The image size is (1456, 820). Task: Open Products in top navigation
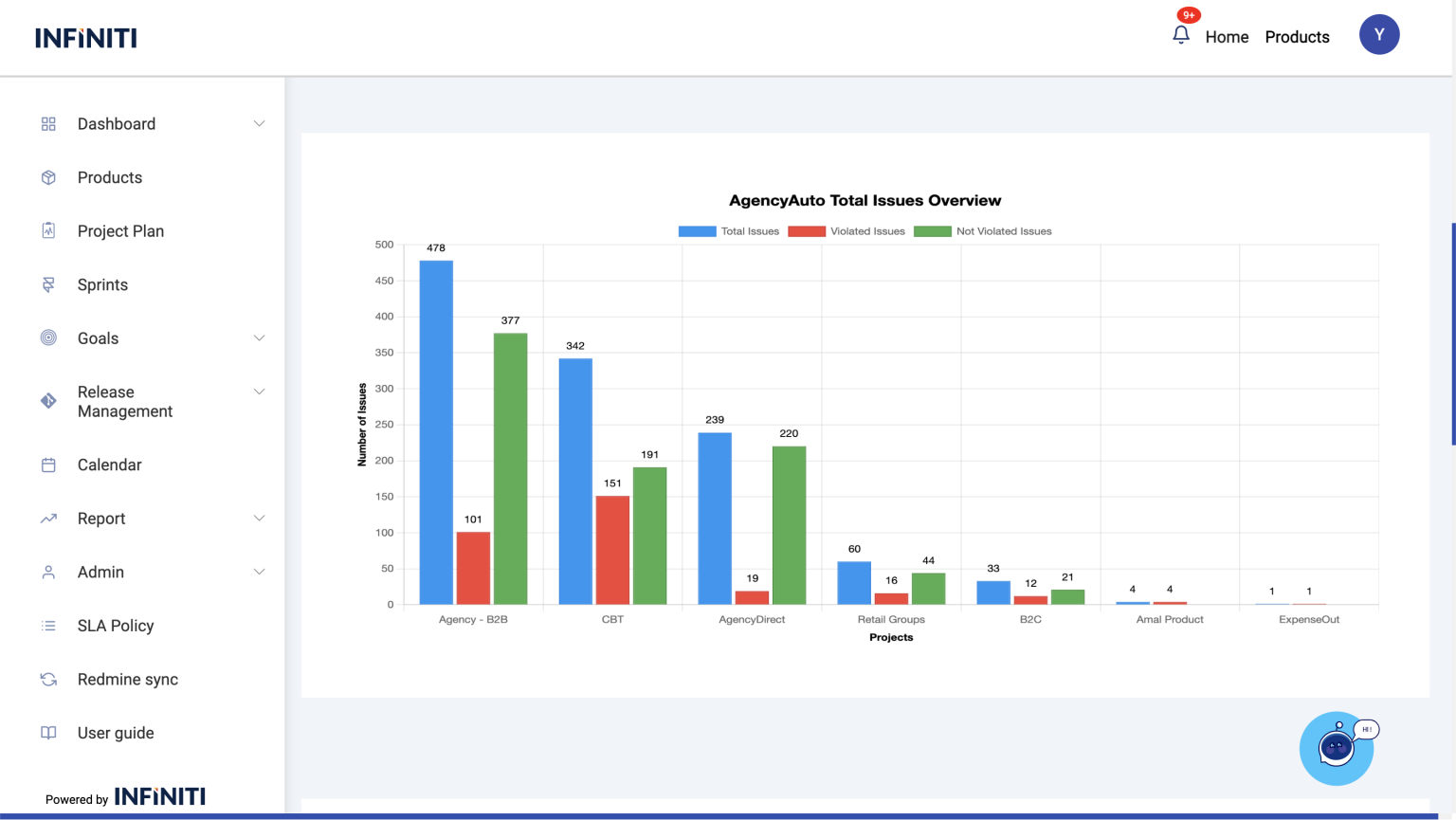[1297, 37]
